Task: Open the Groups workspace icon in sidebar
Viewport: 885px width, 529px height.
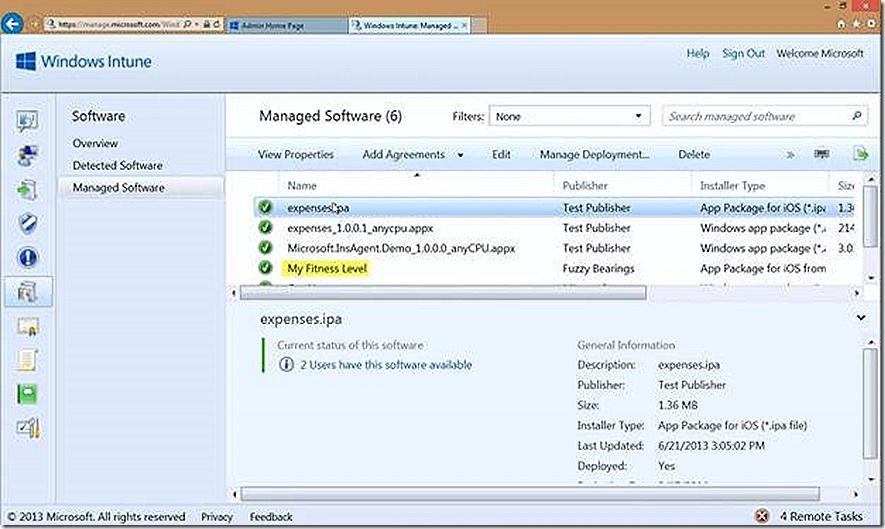Action: (27, 155)
